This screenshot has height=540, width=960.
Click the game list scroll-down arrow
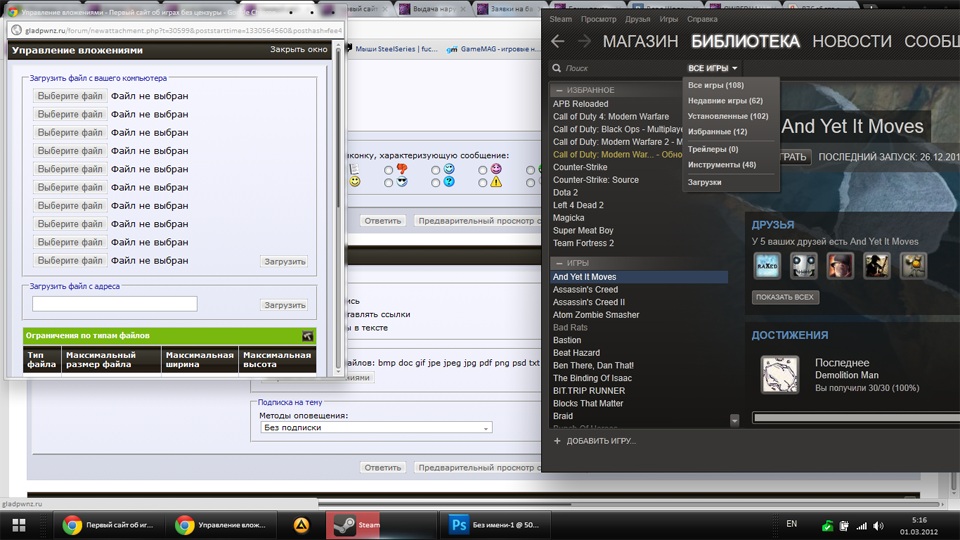point(734,420)
